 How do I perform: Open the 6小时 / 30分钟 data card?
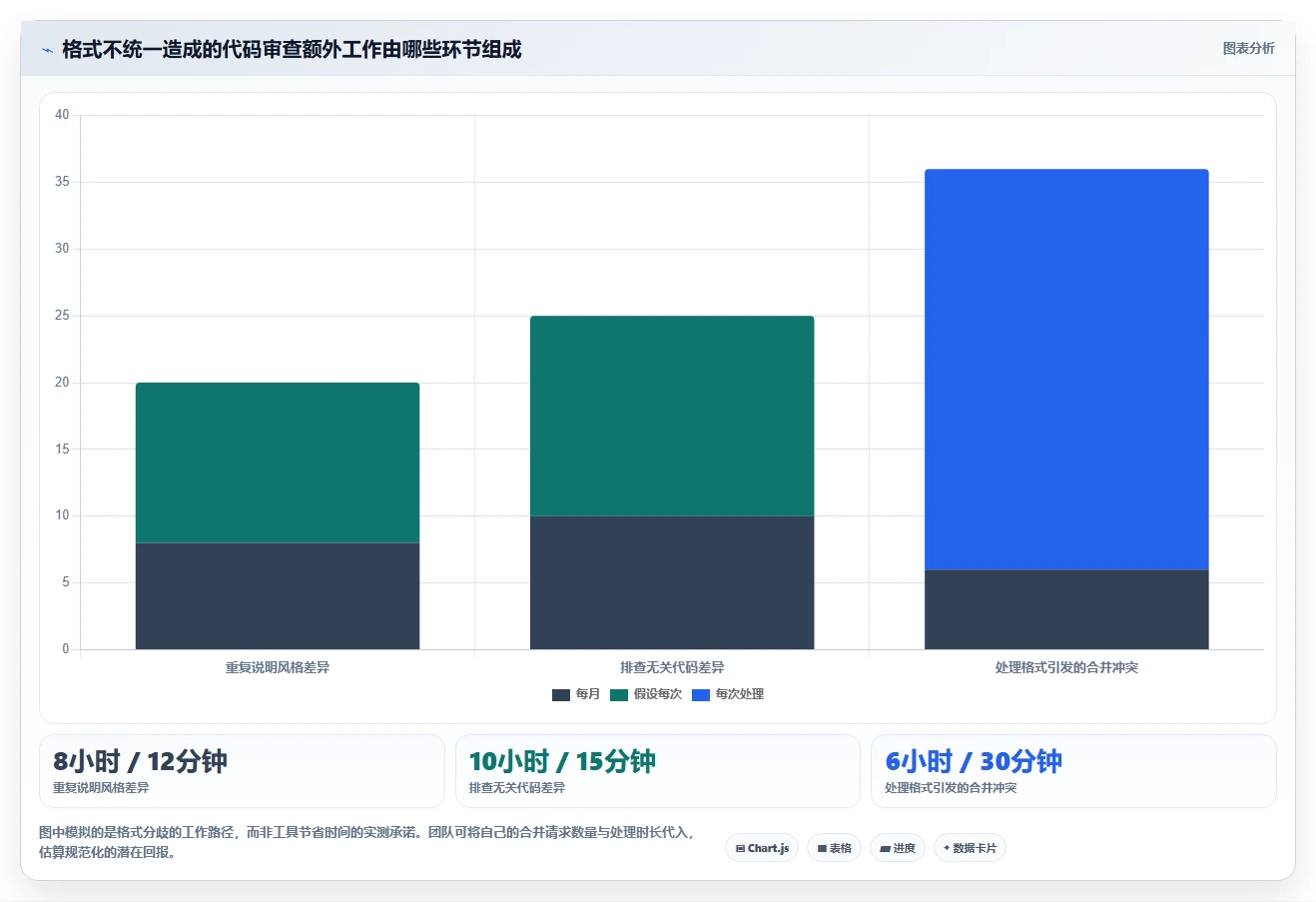coord(1073,771)
